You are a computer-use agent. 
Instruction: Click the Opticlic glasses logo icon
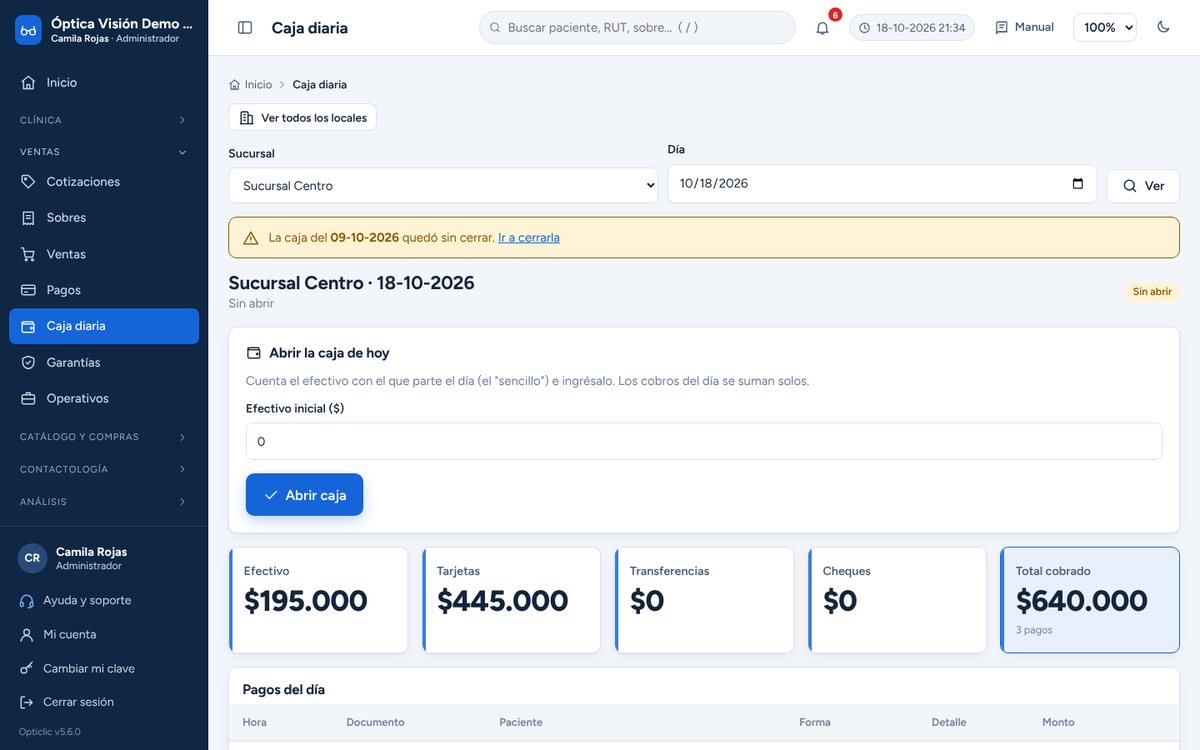tap(28, 30)
